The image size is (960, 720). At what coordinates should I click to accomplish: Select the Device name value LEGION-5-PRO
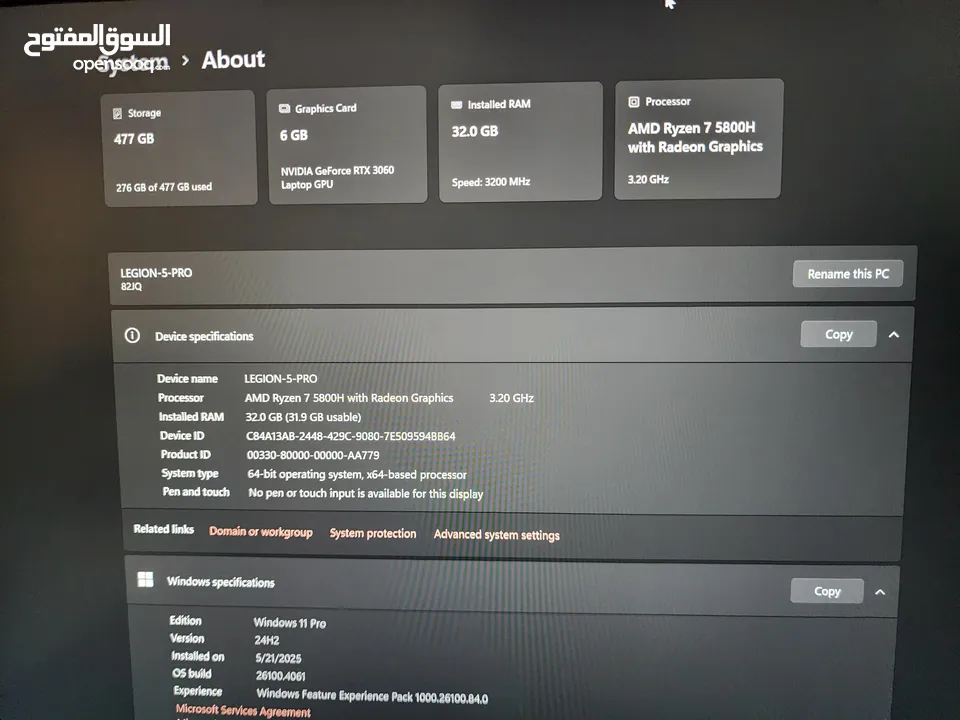point(280,379)
